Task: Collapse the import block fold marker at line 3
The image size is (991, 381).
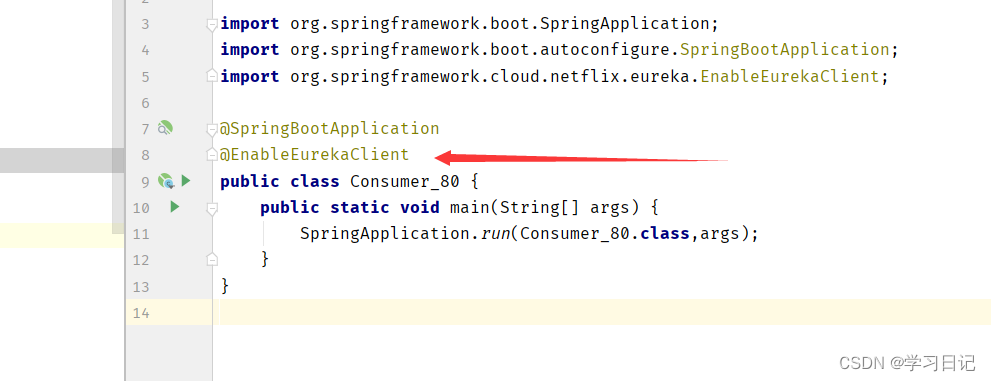Action: (212, 24)
